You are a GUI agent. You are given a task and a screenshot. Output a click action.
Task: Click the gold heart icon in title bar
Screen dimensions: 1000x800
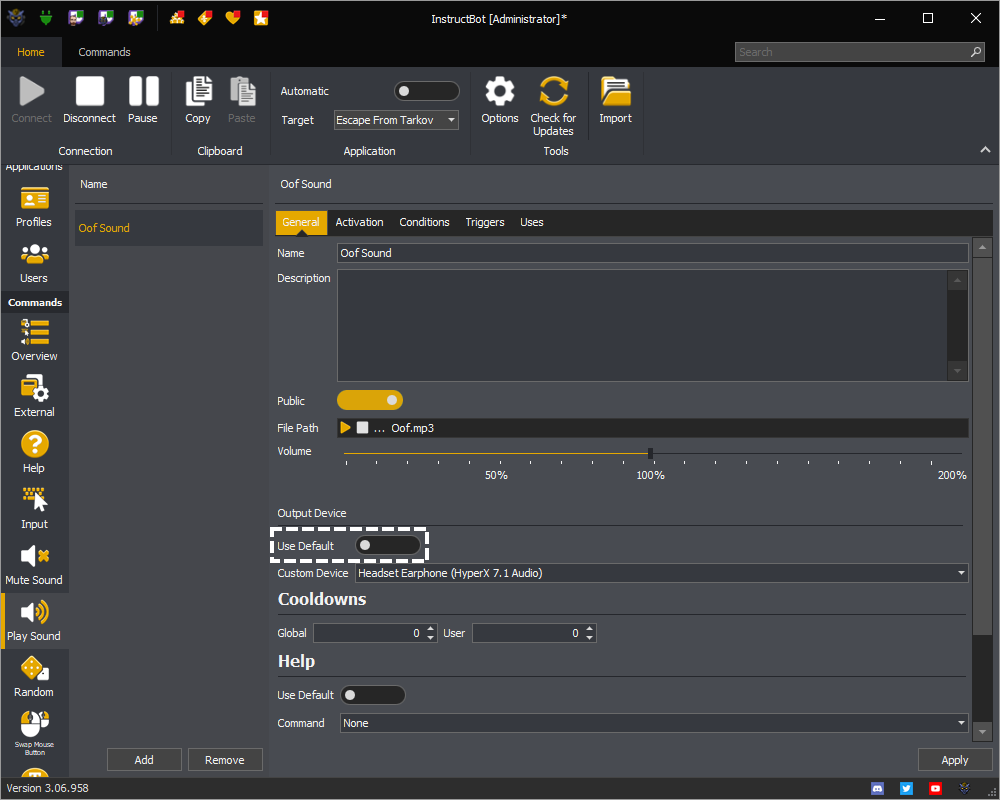pyautogui.click(x=233, y=18)
